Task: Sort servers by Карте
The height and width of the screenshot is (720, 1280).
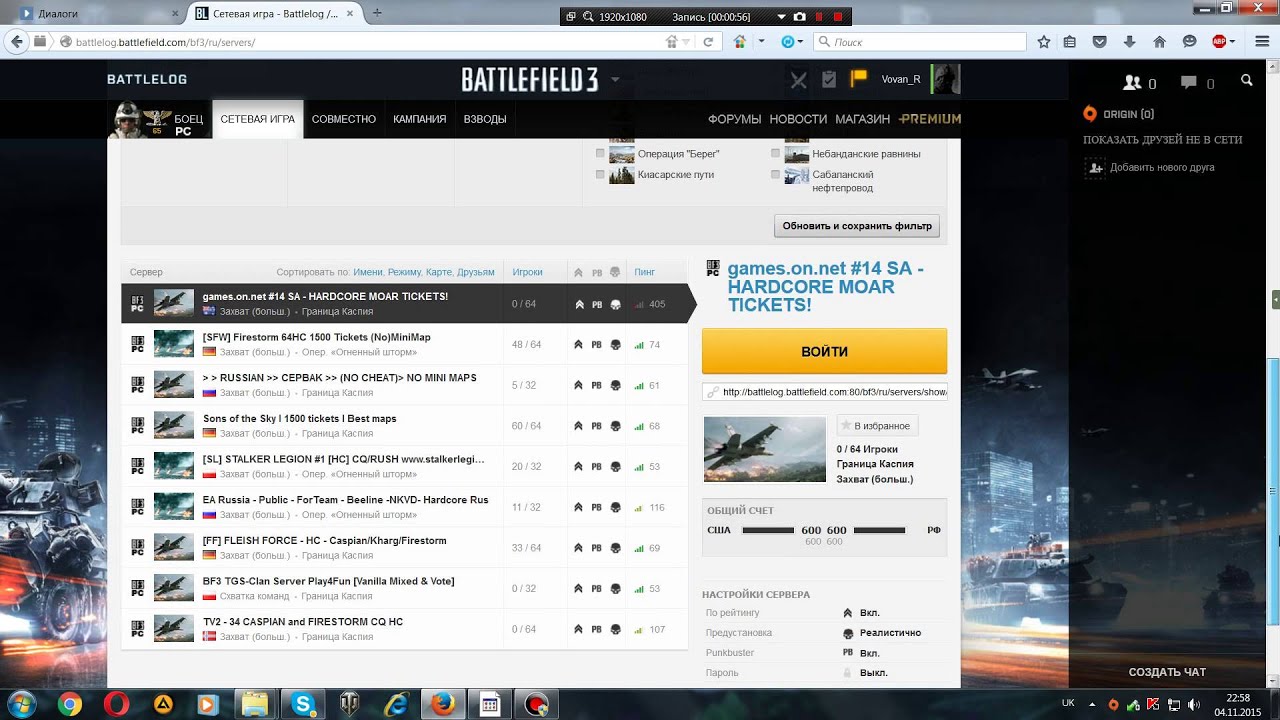Action: click(x=438, y=272)
